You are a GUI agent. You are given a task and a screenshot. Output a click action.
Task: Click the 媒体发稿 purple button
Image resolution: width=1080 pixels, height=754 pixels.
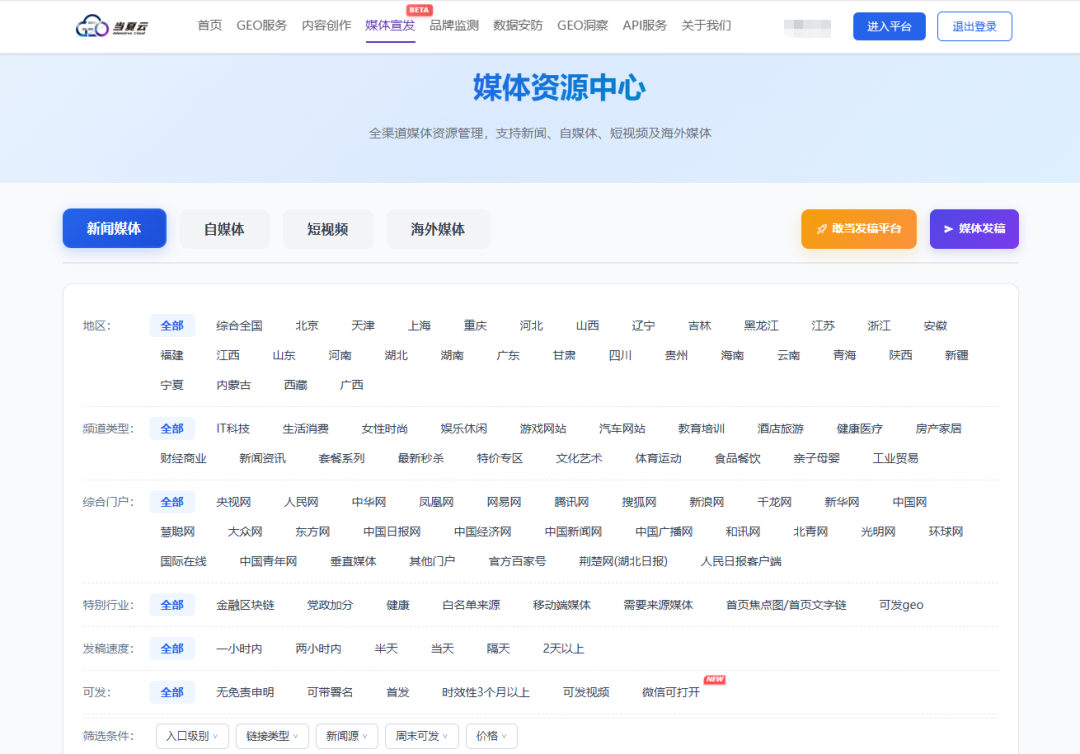pyautogui.click(x=974, y=229)
